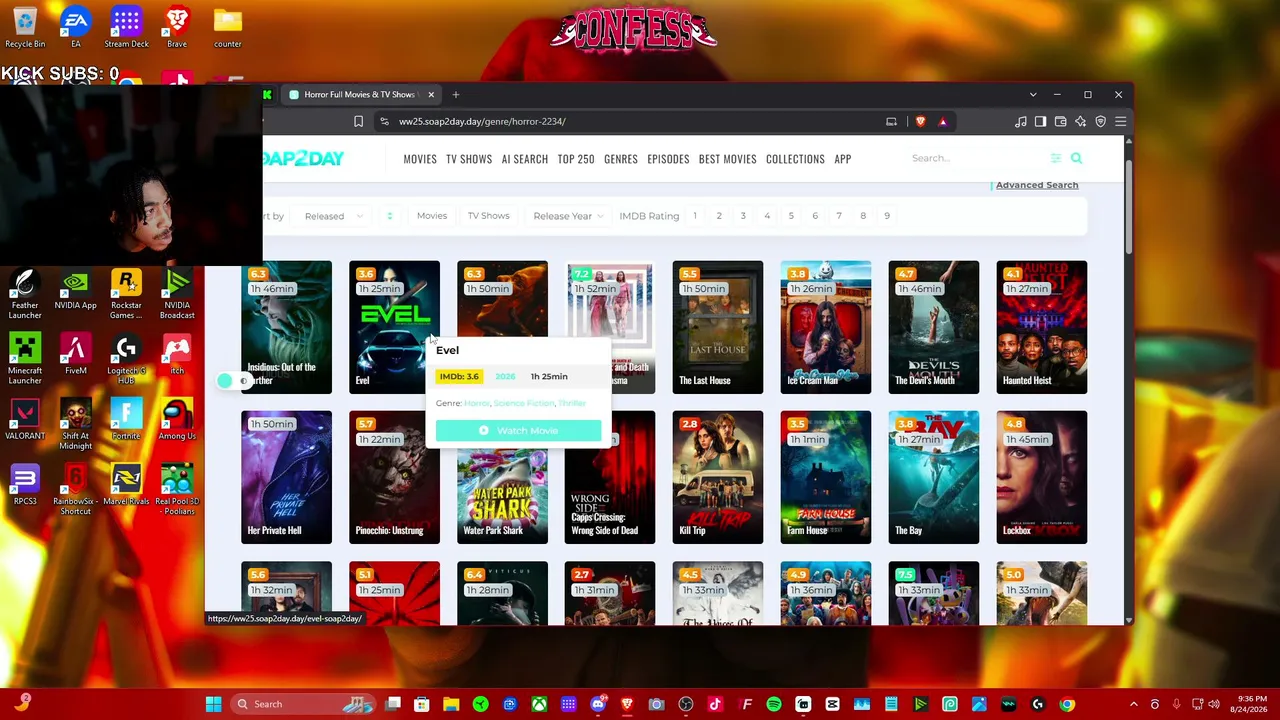Click the browser address bar URL
1280x720 pixels.
pos(482,122)
